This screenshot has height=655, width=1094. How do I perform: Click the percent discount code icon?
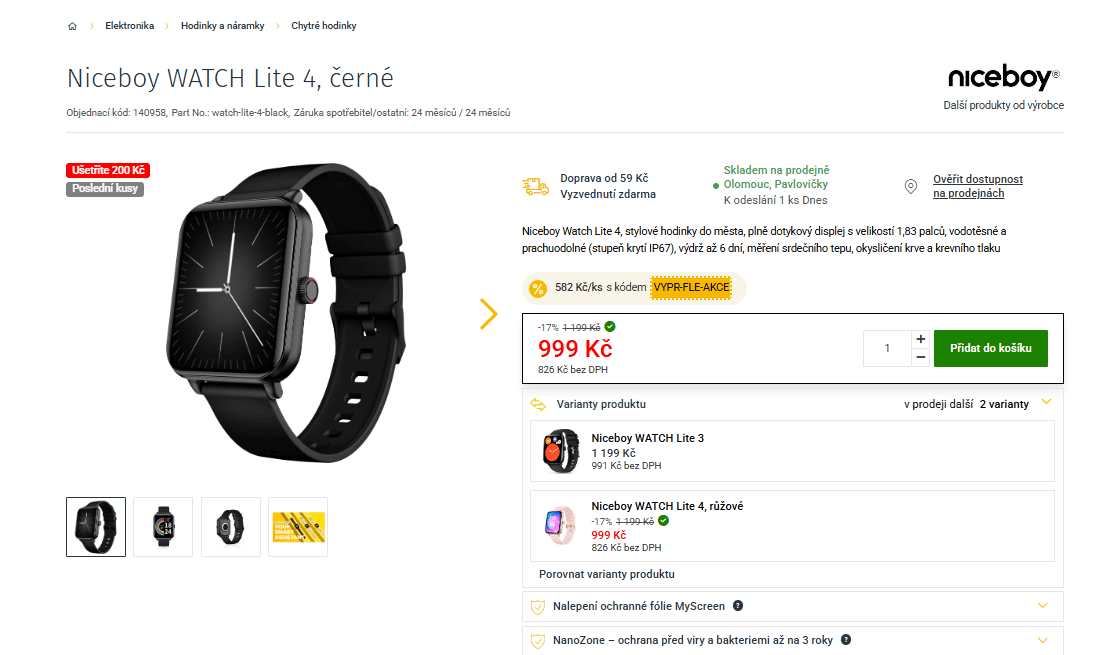[x=538, y=289]
